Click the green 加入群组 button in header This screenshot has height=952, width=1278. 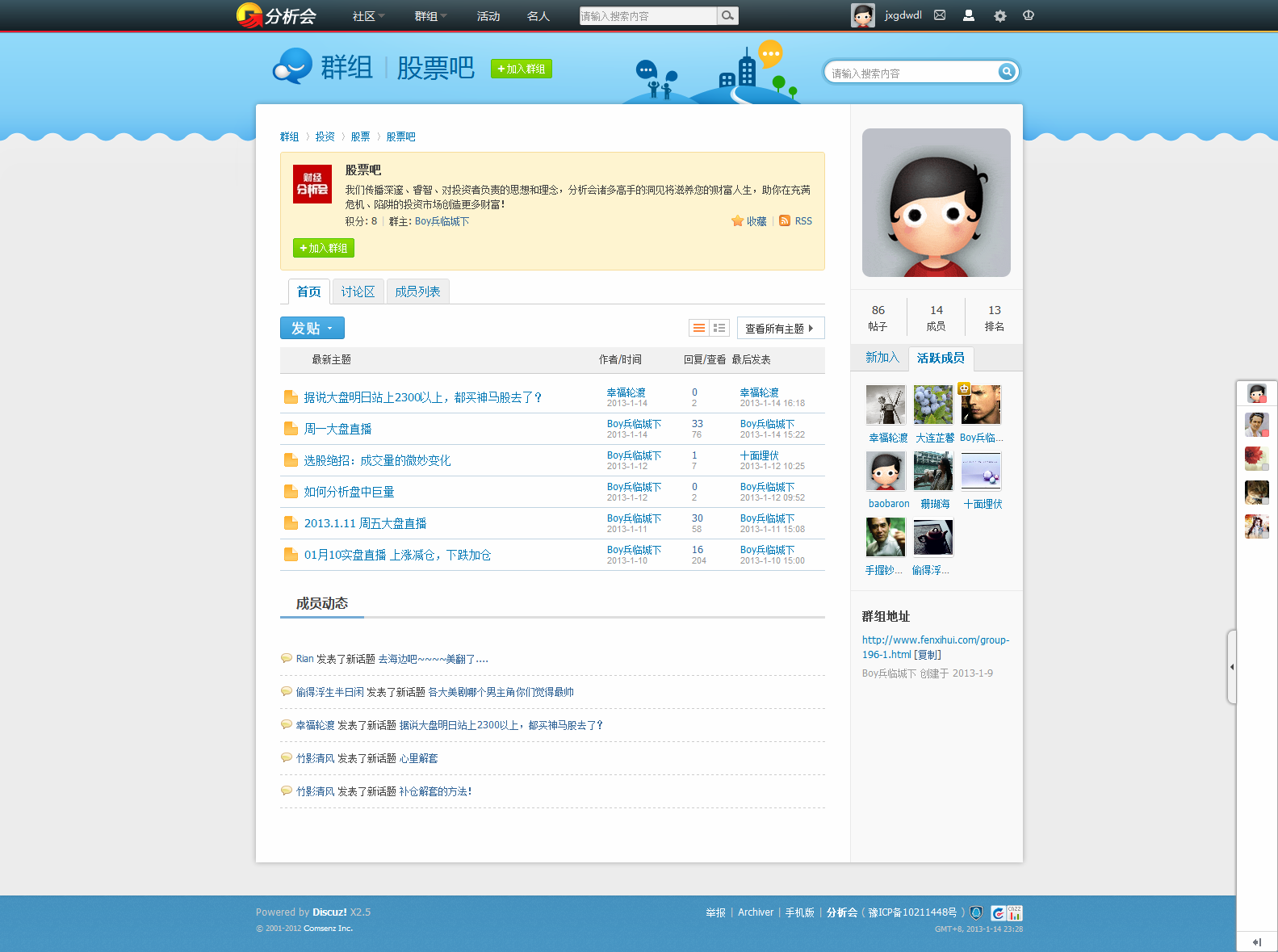(522, 69)
